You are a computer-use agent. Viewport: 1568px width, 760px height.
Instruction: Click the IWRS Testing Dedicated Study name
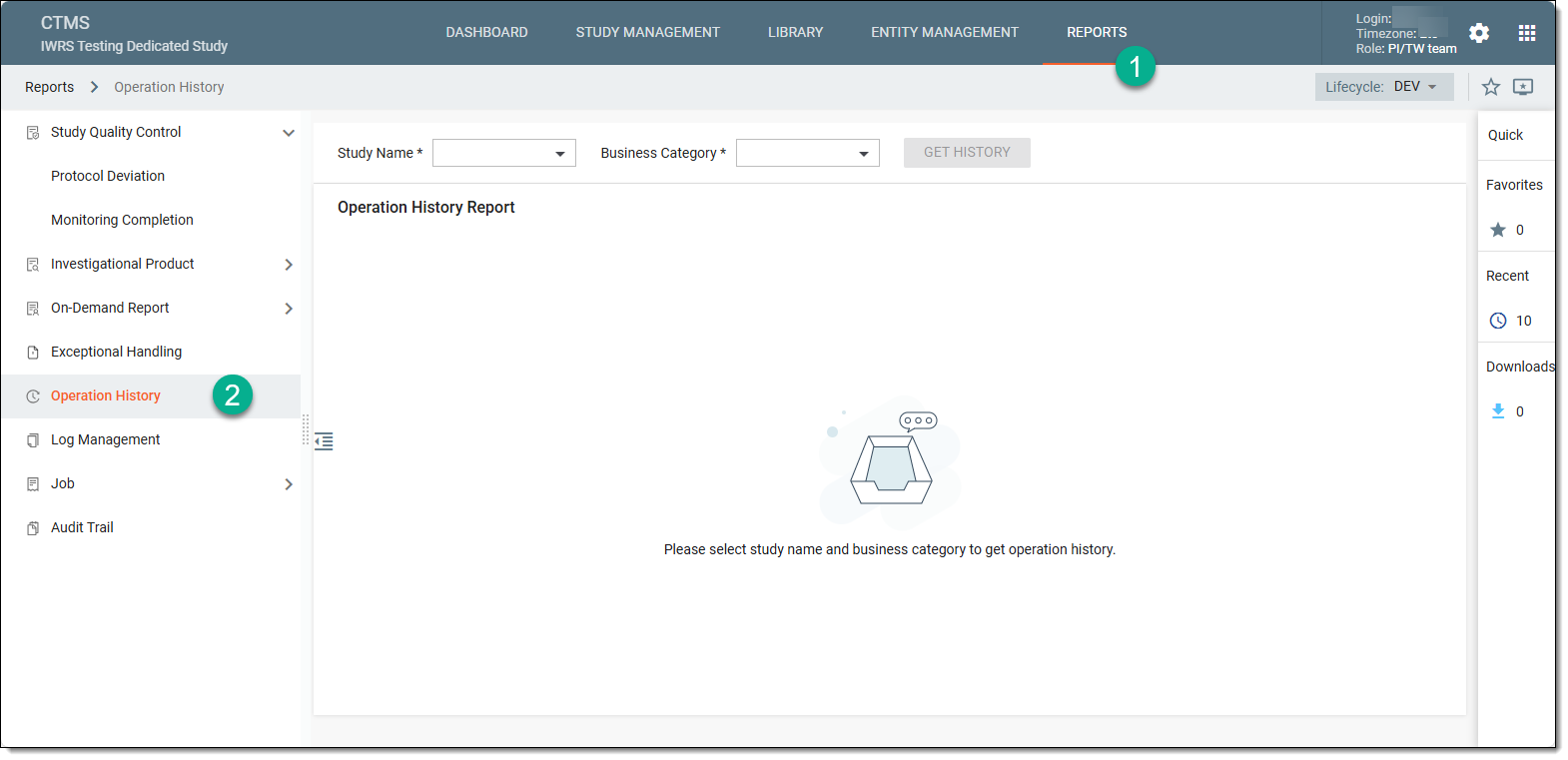[x=134, y=47]
